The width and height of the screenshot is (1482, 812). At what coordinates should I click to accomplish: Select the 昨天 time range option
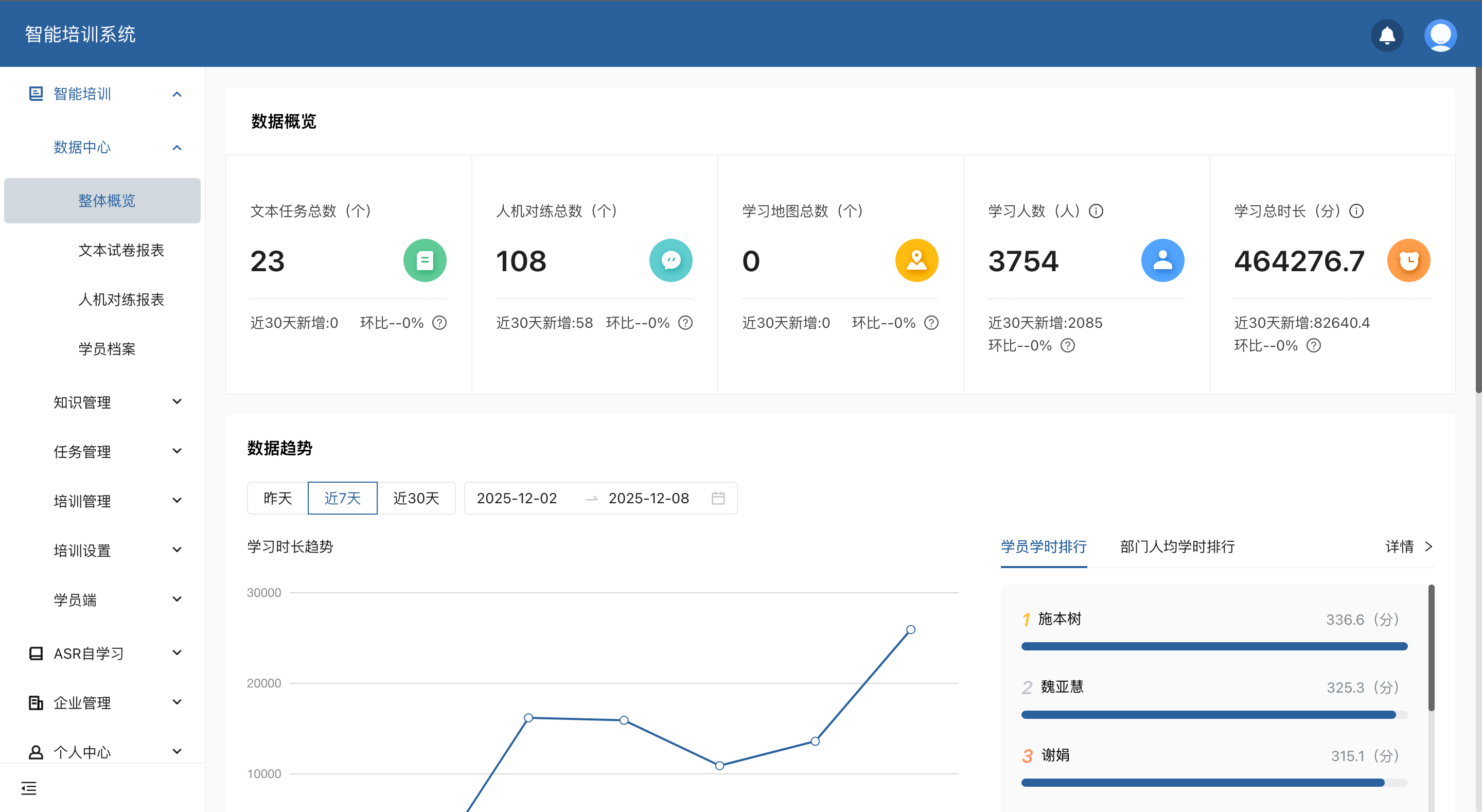[277, 498]
